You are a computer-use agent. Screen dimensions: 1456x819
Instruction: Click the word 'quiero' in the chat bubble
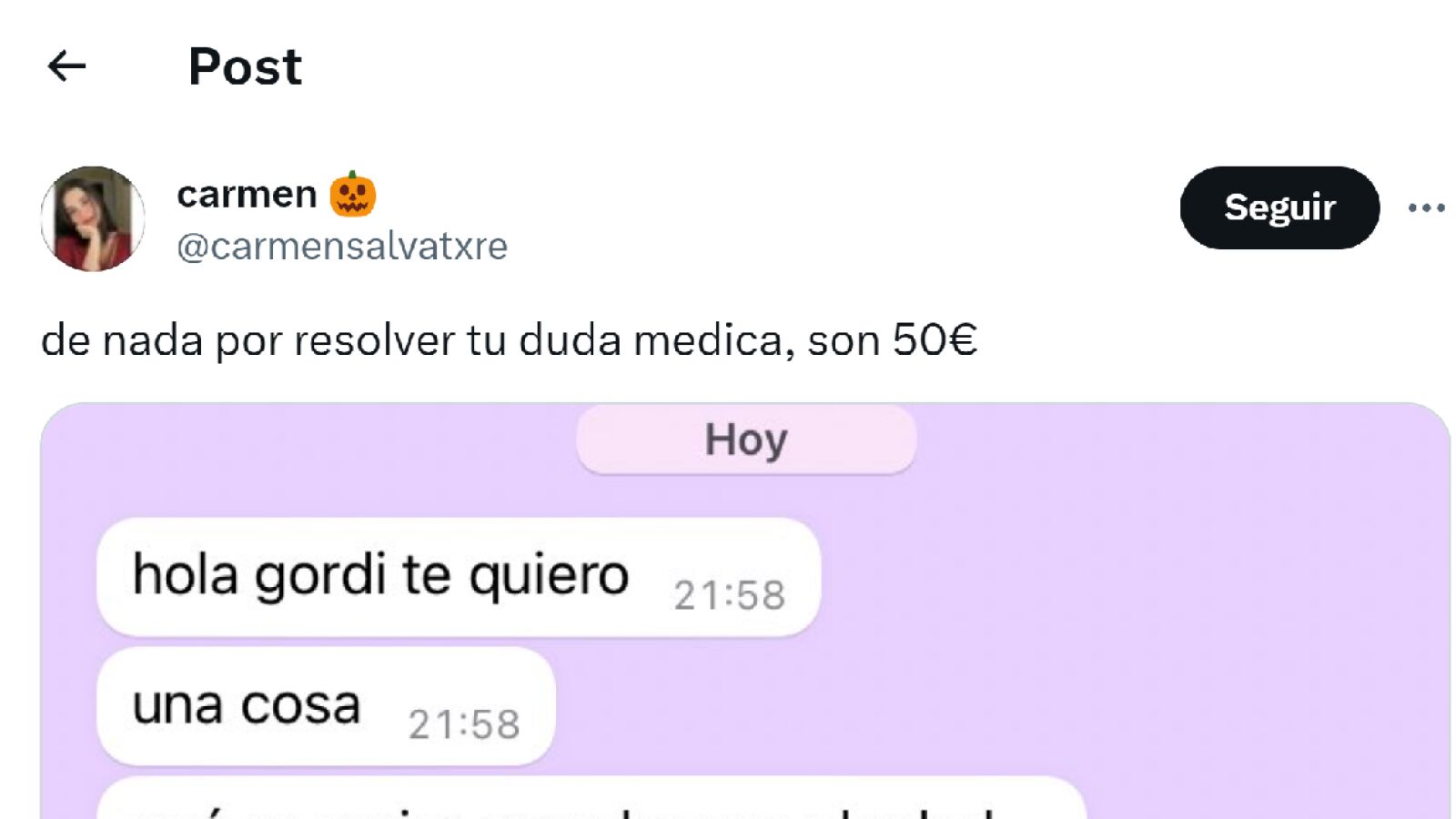(x=550, y=577)
